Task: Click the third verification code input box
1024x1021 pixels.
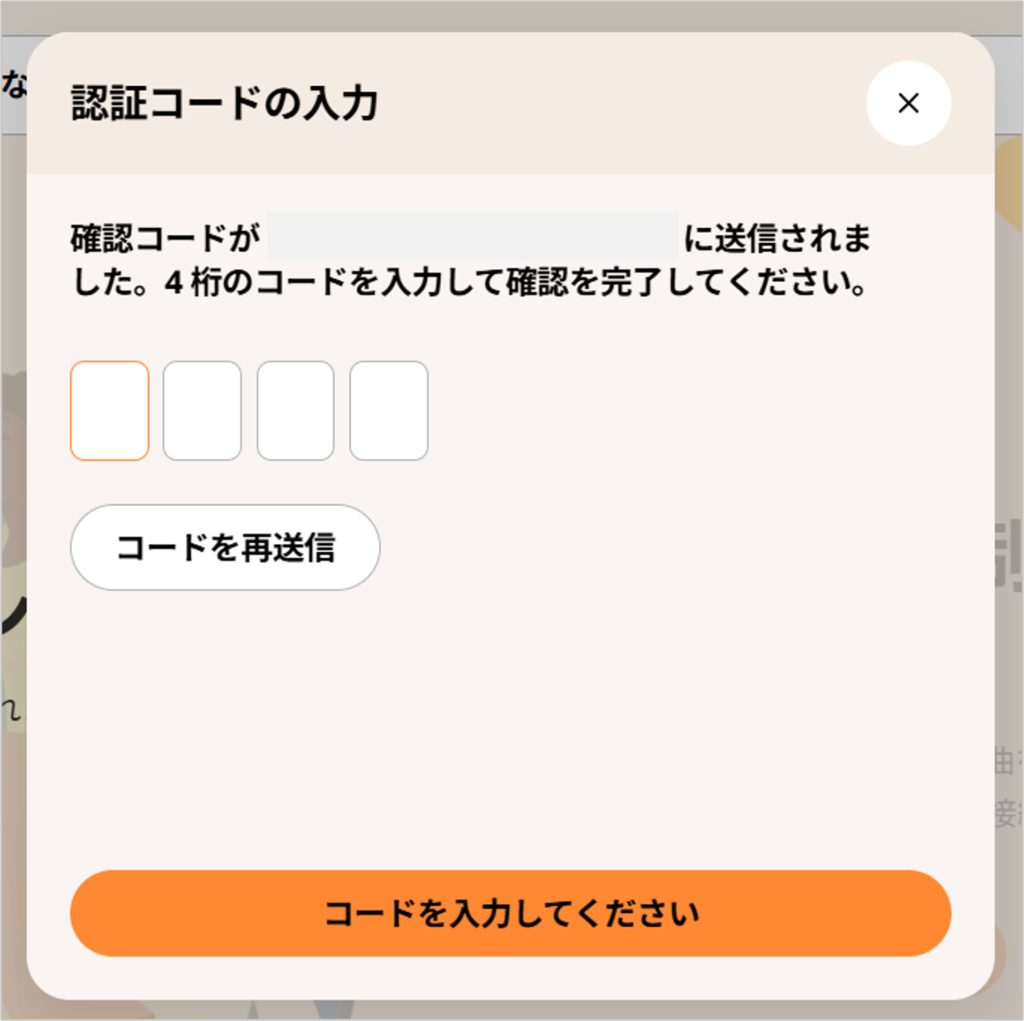Action: pos(295,410)
